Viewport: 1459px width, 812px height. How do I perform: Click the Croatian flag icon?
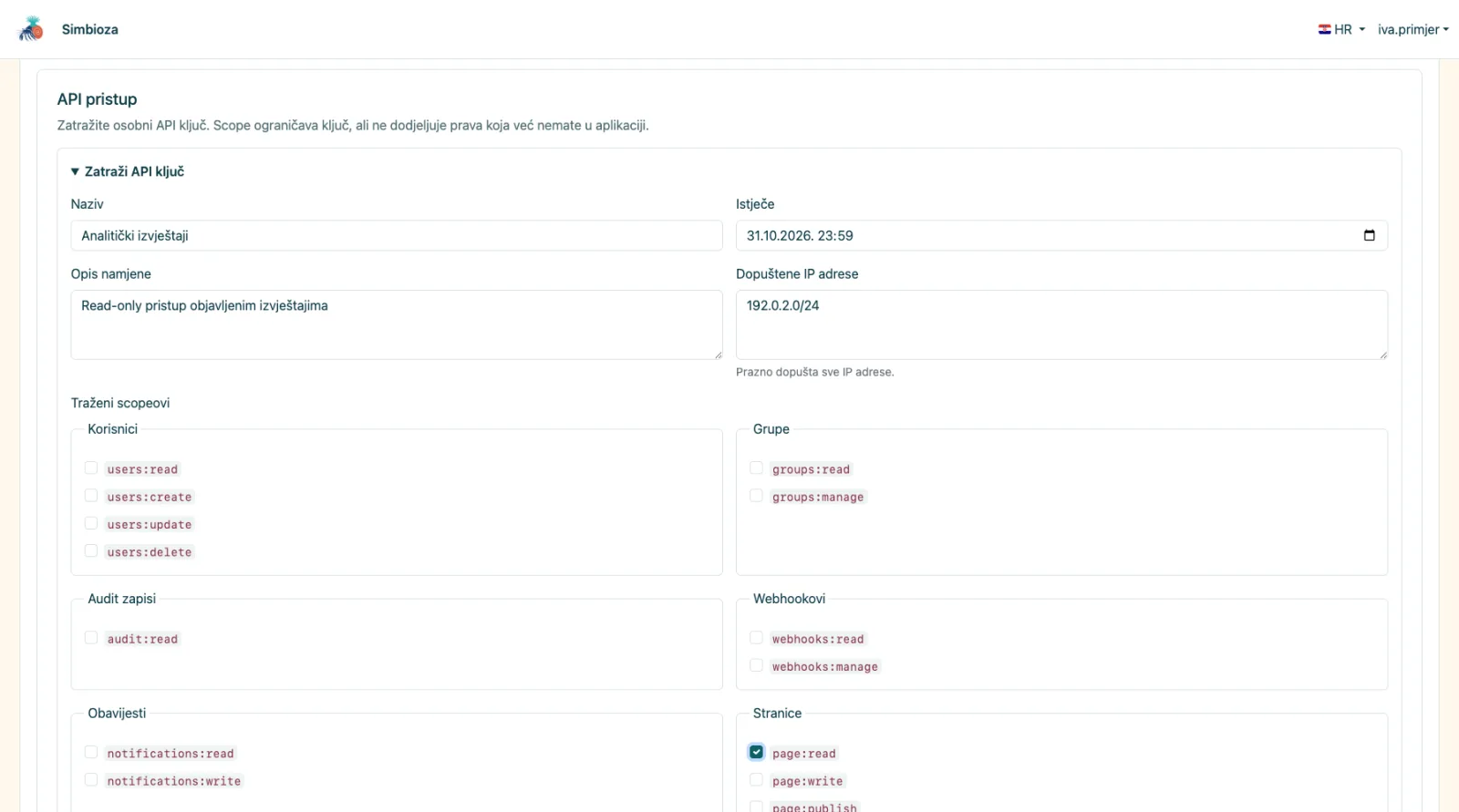click(x=1324, y=29)
